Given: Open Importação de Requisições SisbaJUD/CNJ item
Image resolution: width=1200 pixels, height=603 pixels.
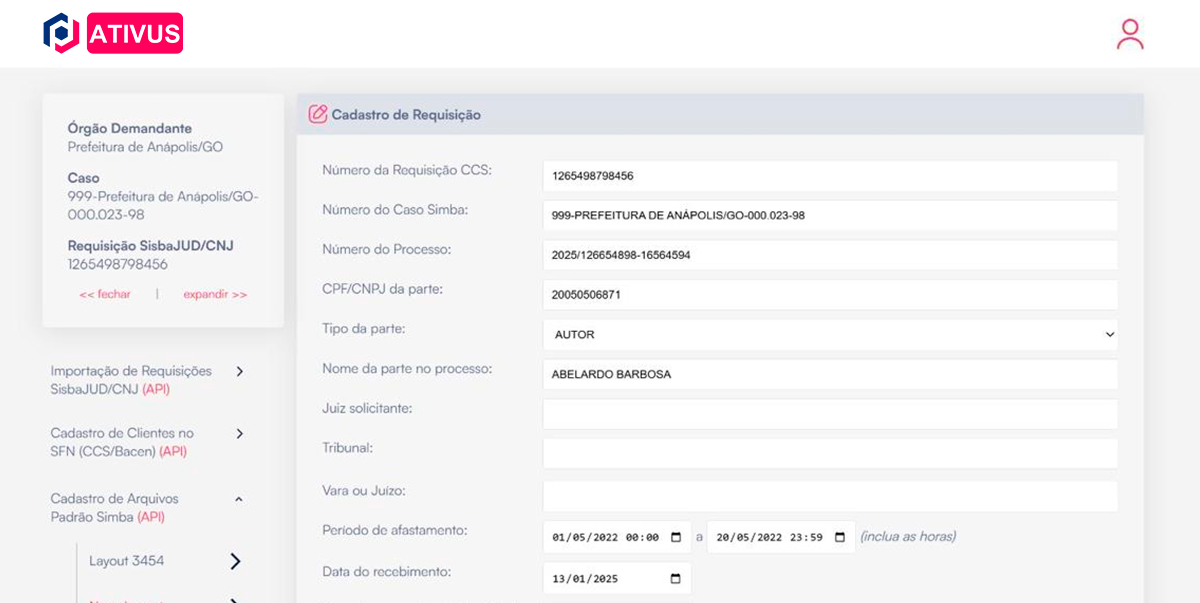Looking at the screenshot, I should coord(130,380).
